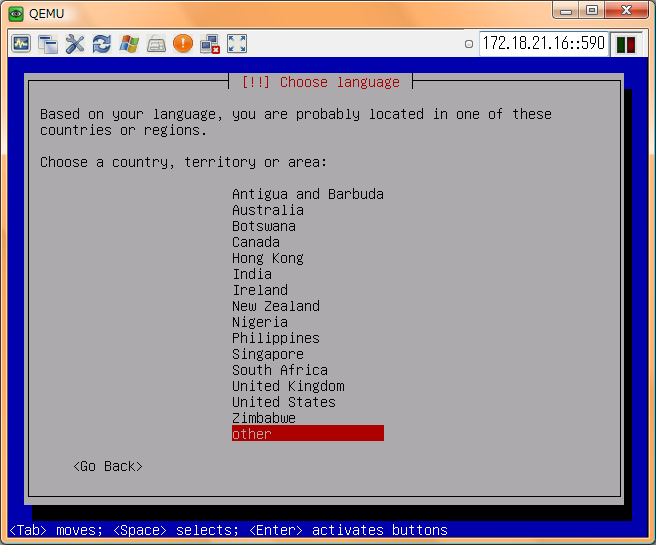Image resolution: width=656 pixels, height=545 pixels.
Task: Maximize the QEMU window
Action: point(592,10)
